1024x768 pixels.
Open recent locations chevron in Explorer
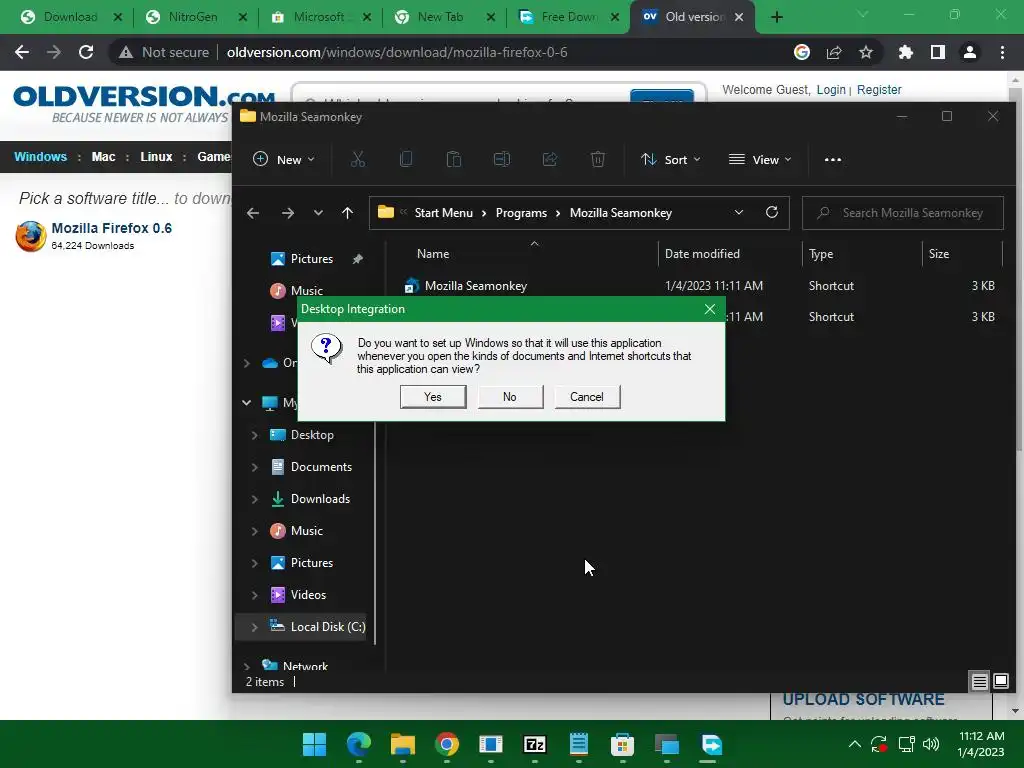click(x=318, y=213)
